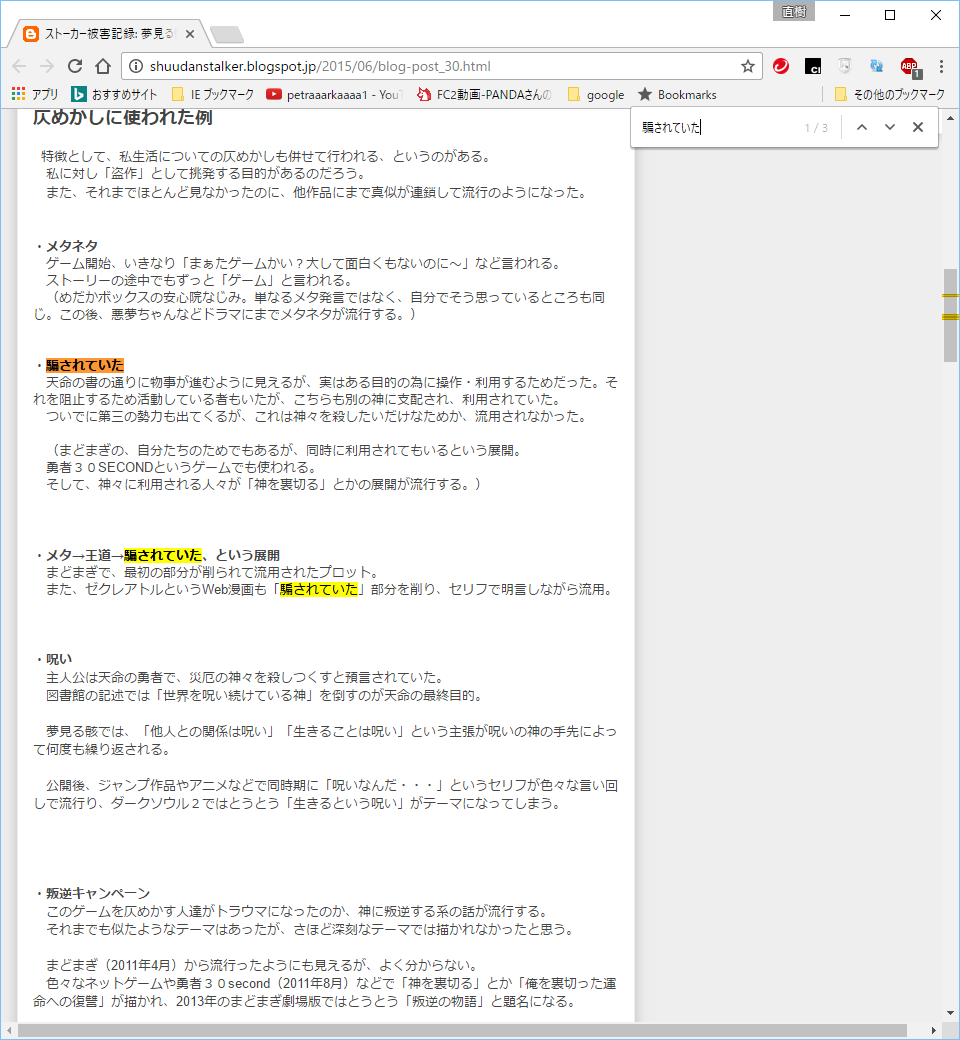960x1040 pixels.
Task: Click the scroll down arrow
Action: (x=950, y=1013)
